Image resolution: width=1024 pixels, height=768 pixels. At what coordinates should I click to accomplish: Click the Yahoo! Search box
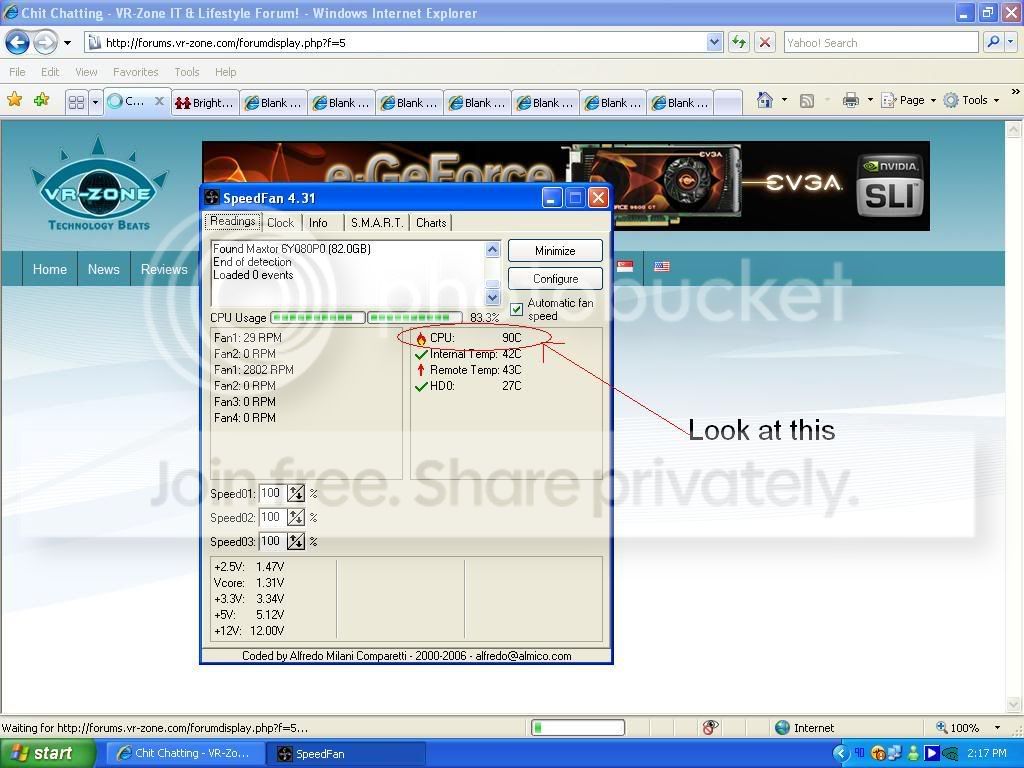pos(880,43)
